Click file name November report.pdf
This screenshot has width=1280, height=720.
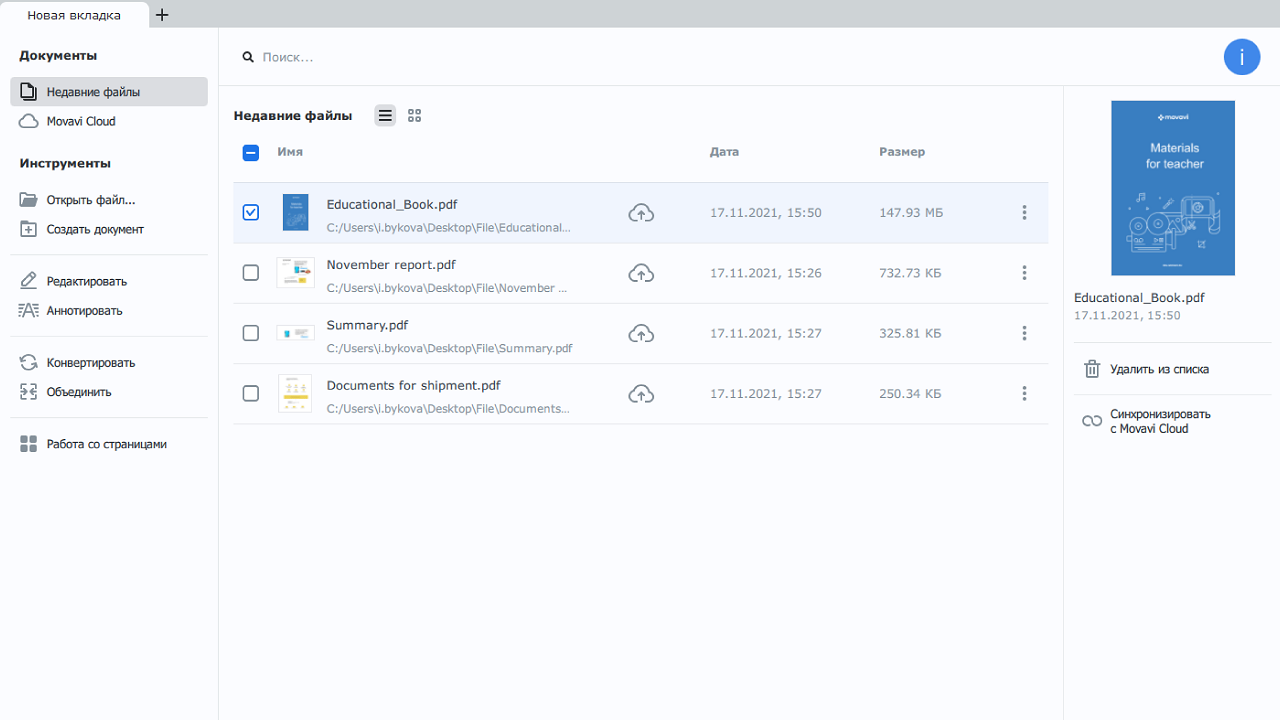click(x=391, y=265)
